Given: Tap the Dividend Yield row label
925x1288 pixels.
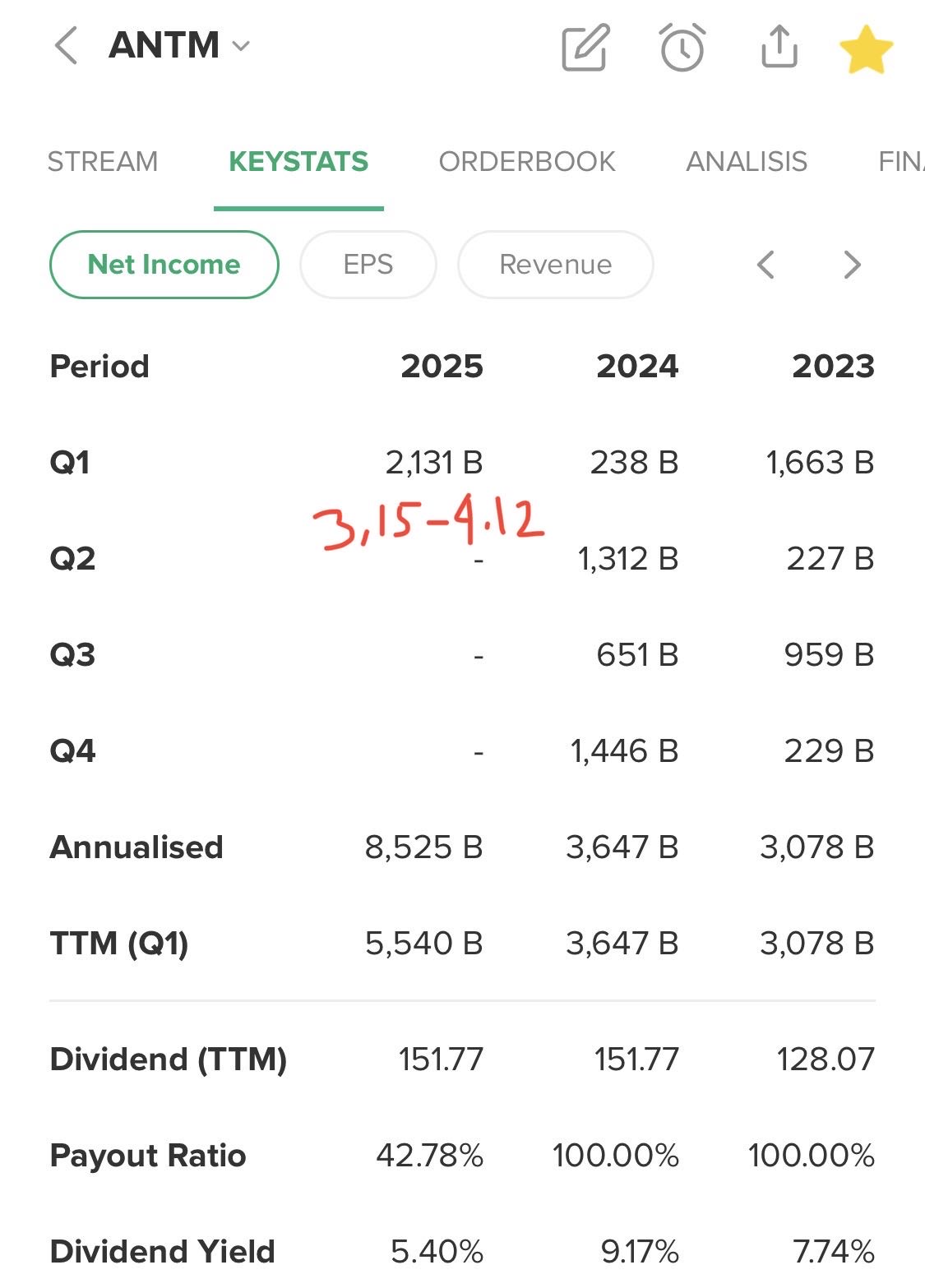Looking at the screenshot, I should (x=163, y=1252).
